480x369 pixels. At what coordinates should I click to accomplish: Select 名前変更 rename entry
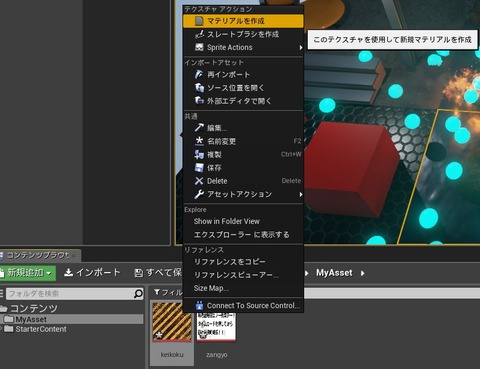[243, 141]
